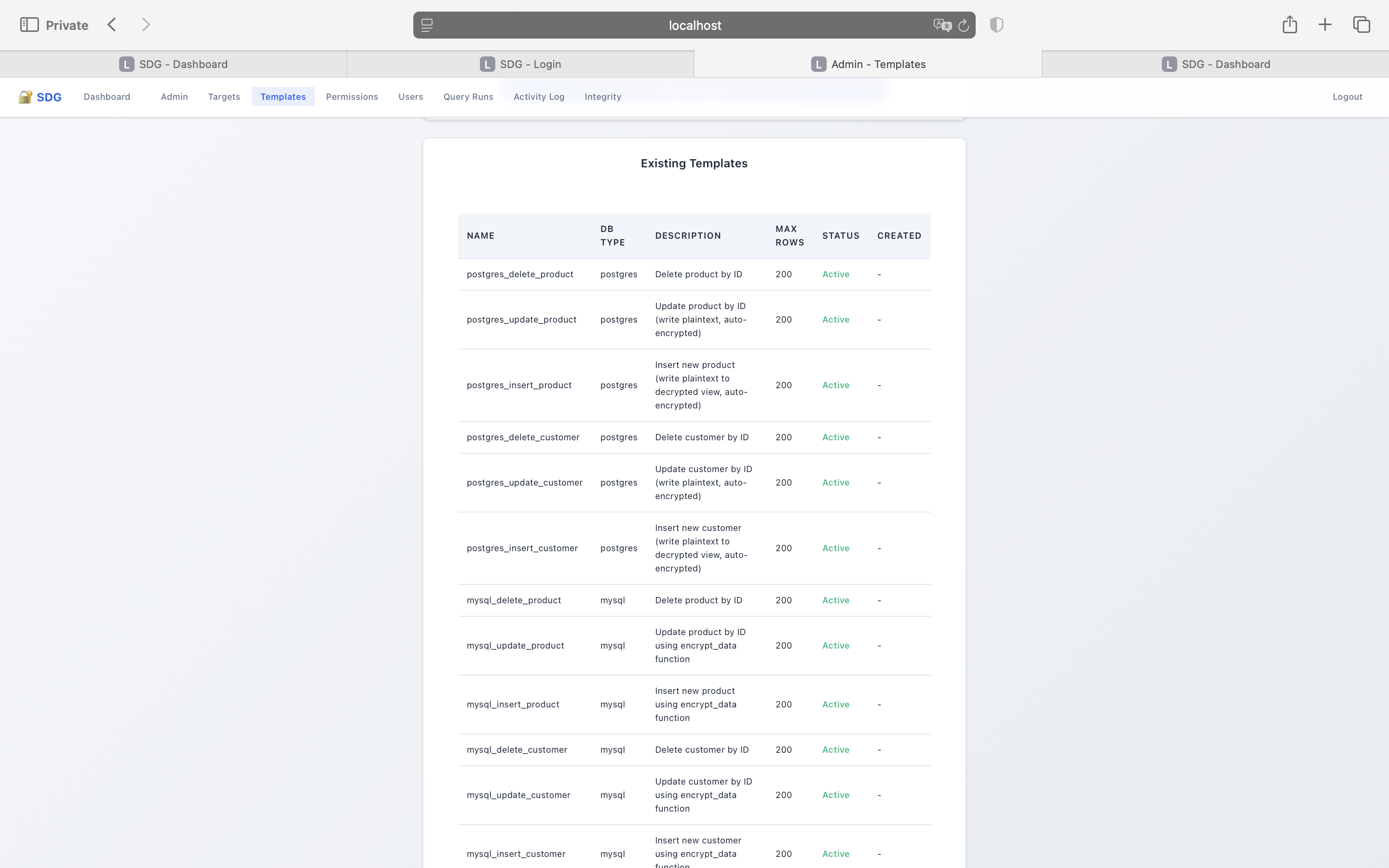Image resolution: width=1389 pixels, height=868 pixels.
Task: Go to the Query Runs page
Action: (x=468, y=97)
